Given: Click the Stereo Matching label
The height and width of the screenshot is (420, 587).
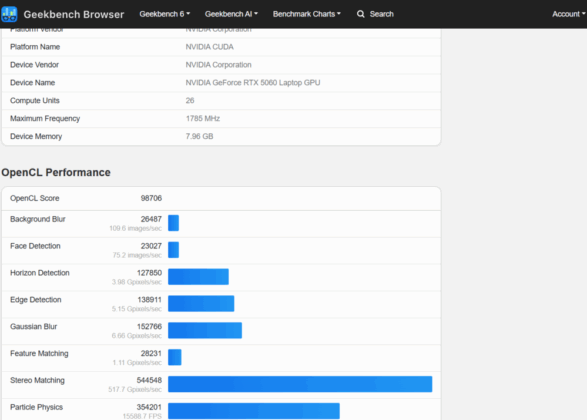Looking at the screenshot, I should (37, 380).
